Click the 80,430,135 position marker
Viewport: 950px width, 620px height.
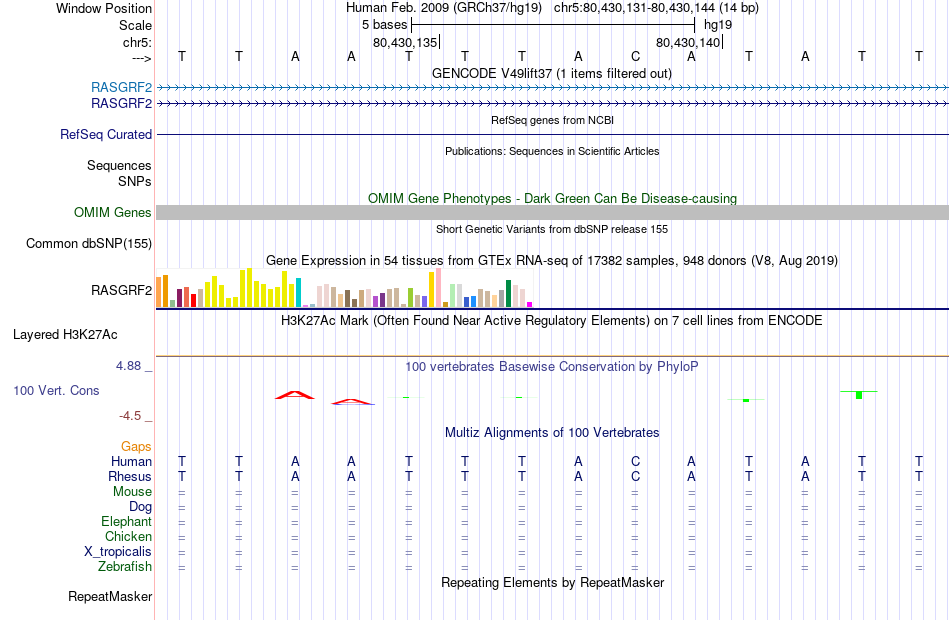pyautogui.click(x=405, y=42)
